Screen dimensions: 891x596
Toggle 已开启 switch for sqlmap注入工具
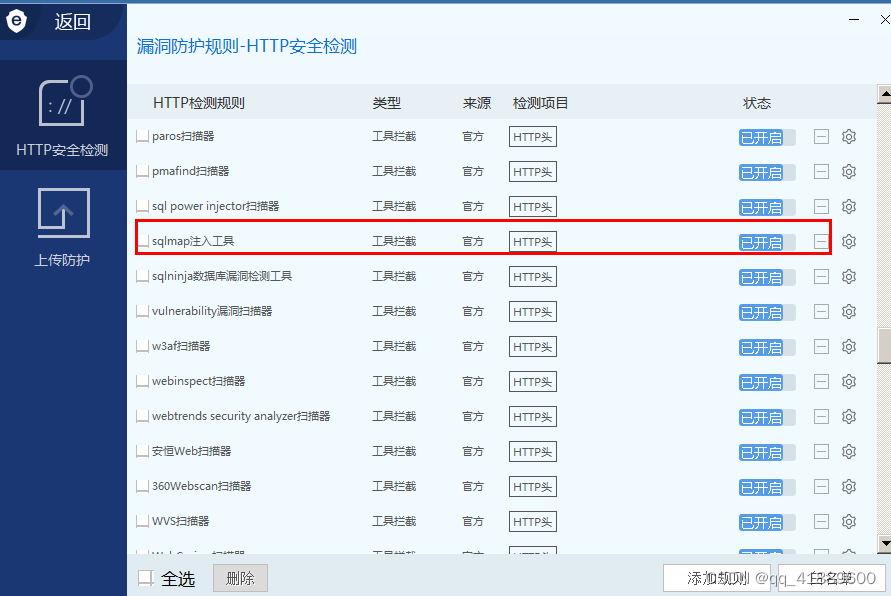coord(767,243)
